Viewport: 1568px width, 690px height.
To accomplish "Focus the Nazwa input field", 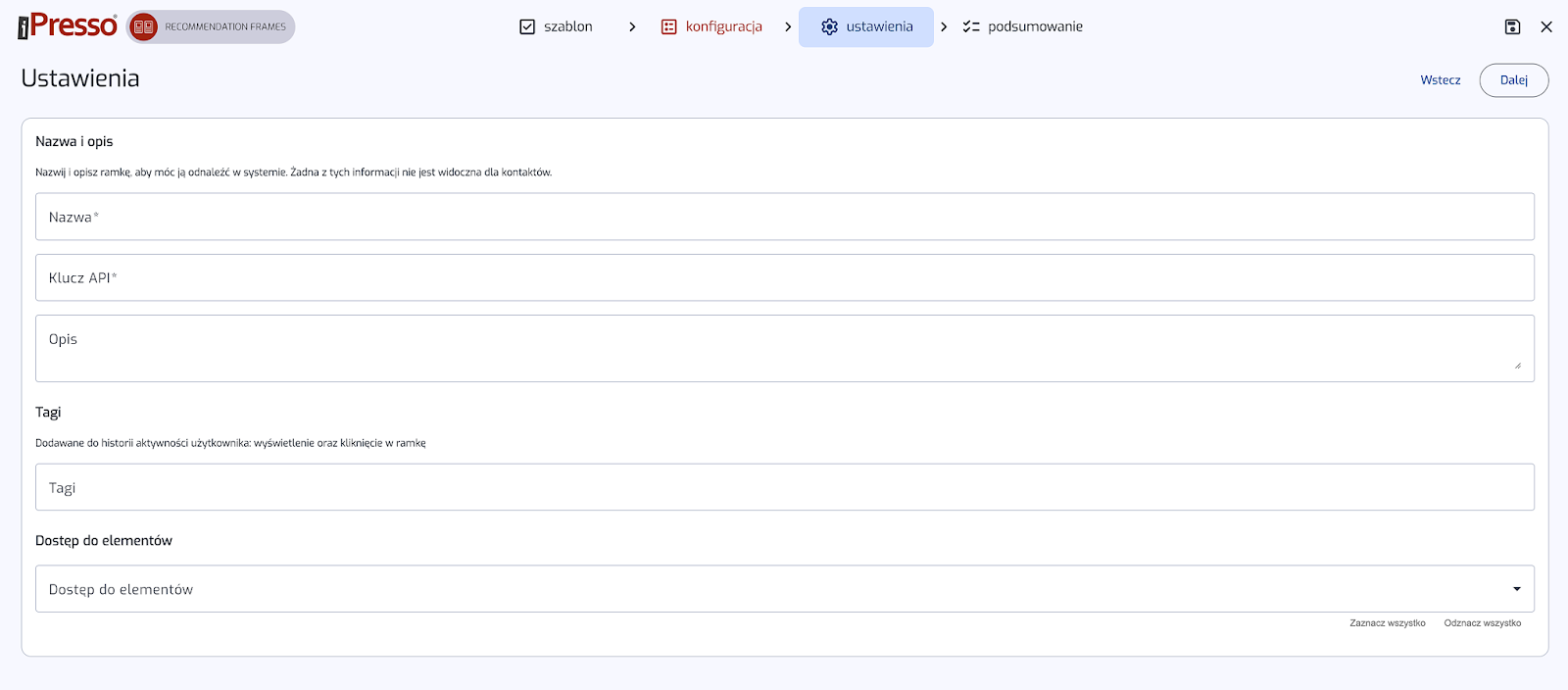I will point(784,217).
